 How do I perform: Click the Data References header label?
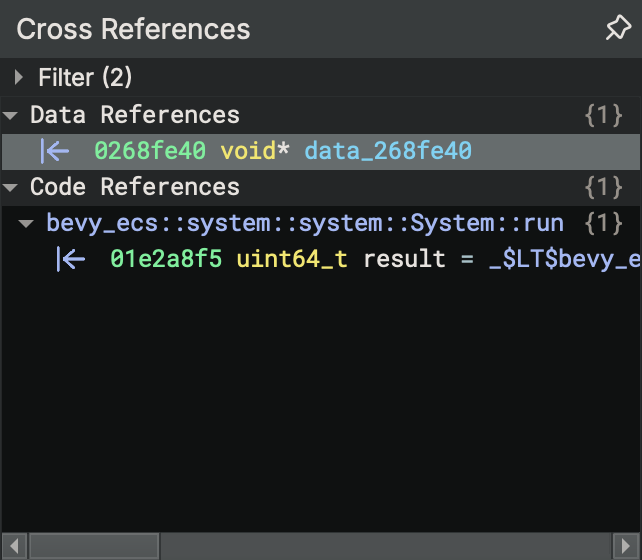(x=135, y=115)
